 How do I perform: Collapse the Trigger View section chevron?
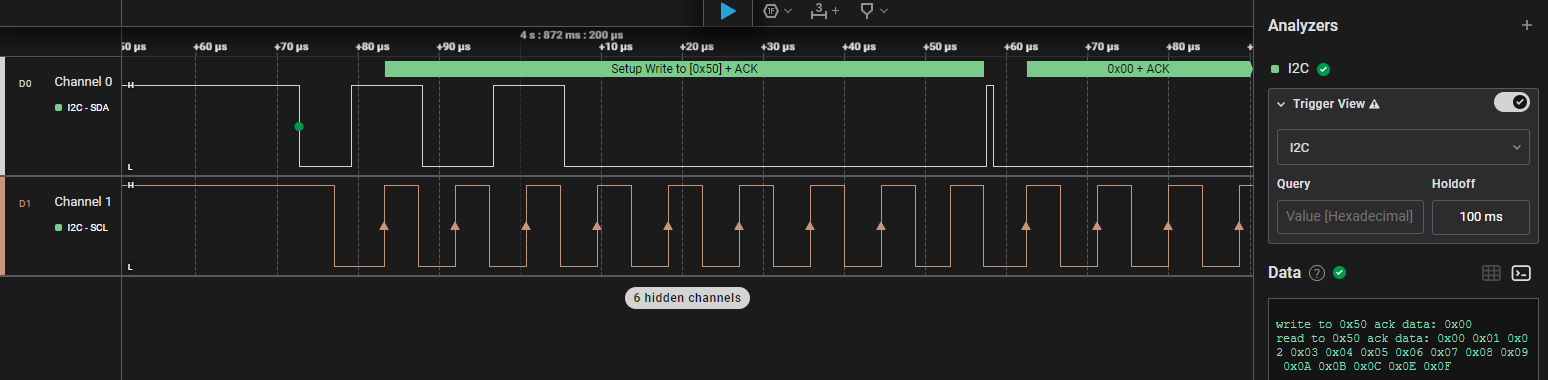pyautogui.click(x=1281, y=104)
